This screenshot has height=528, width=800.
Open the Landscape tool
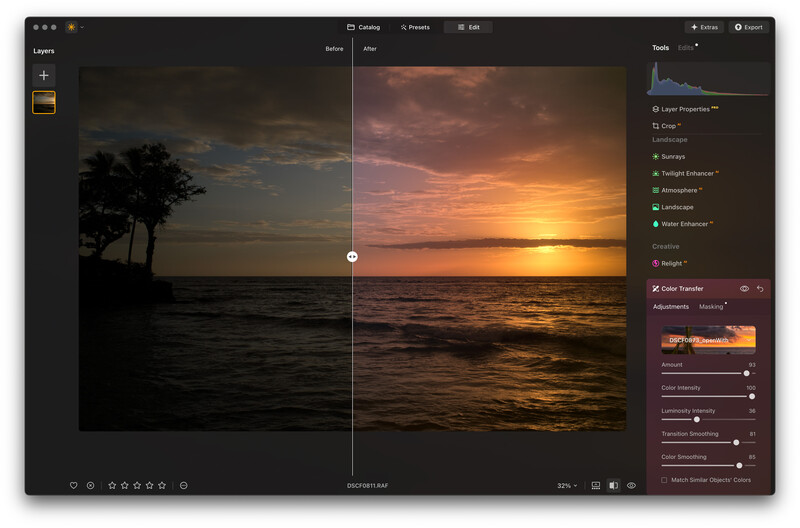click(x=672, y=207)
